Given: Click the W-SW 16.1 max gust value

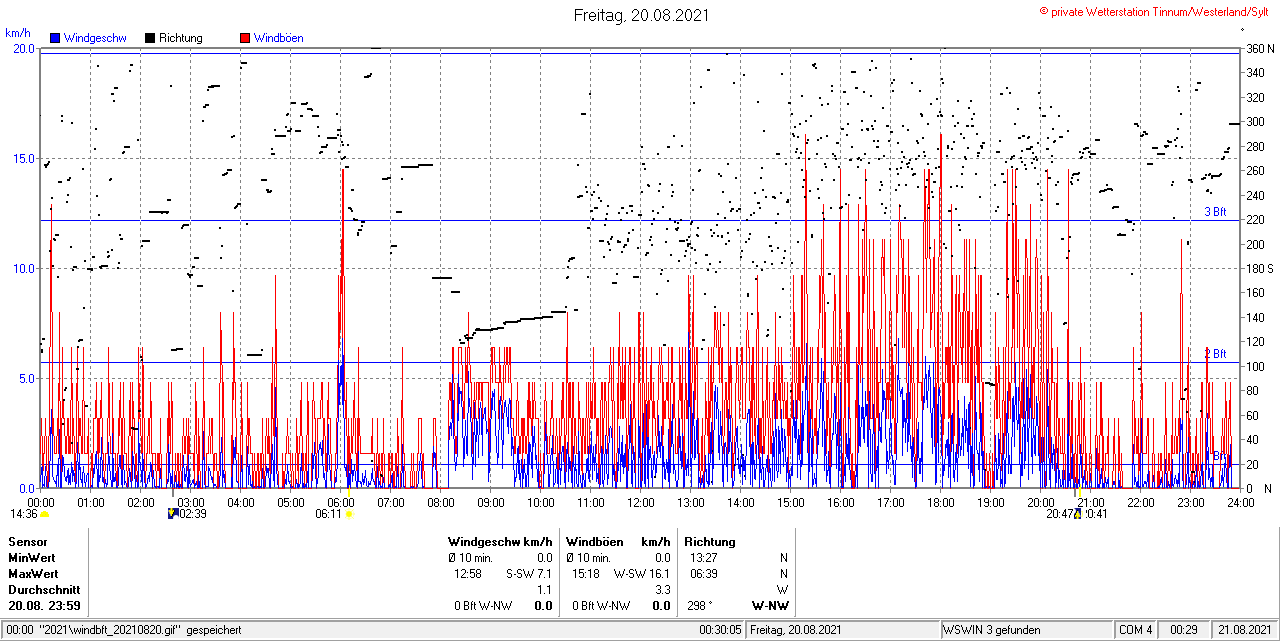Looking at the screenshot, I should point(642,574).
